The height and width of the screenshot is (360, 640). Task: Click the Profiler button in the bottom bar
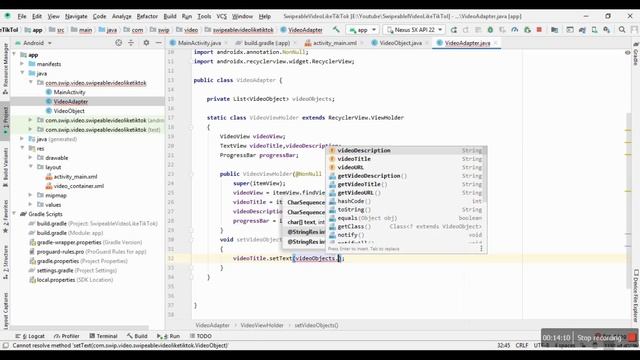[67, 336]
